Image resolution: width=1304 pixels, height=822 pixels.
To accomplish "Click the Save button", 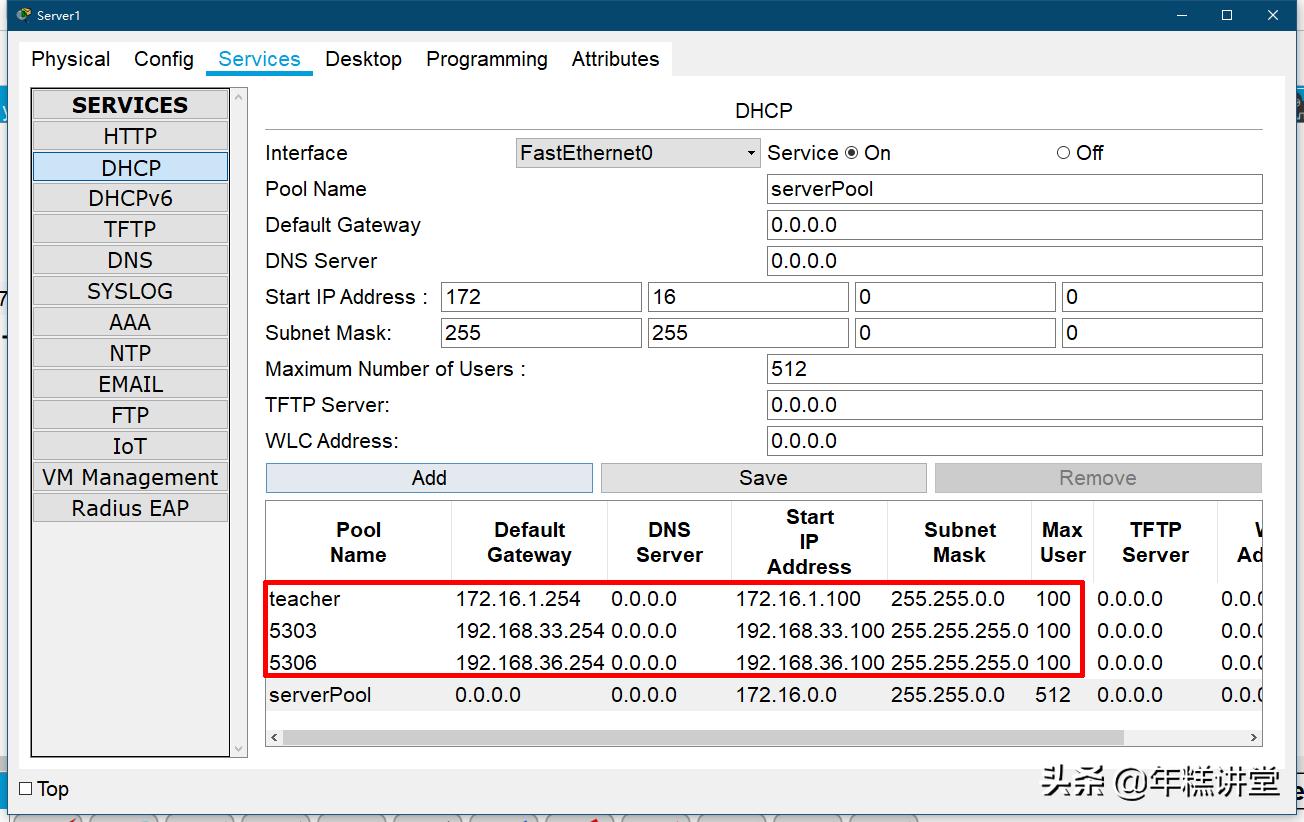I will (763, 478).
